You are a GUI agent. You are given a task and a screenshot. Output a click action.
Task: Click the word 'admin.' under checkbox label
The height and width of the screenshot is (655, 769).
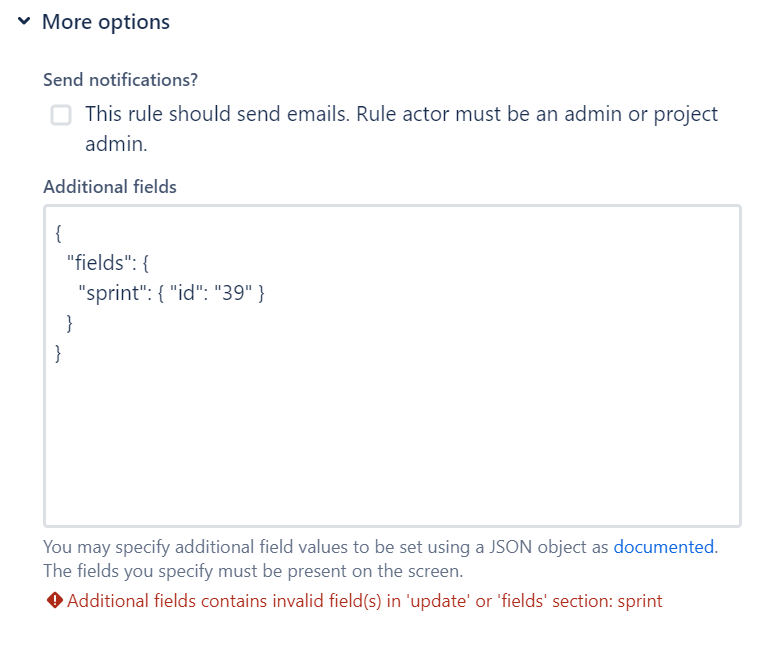tap(116, 144)
